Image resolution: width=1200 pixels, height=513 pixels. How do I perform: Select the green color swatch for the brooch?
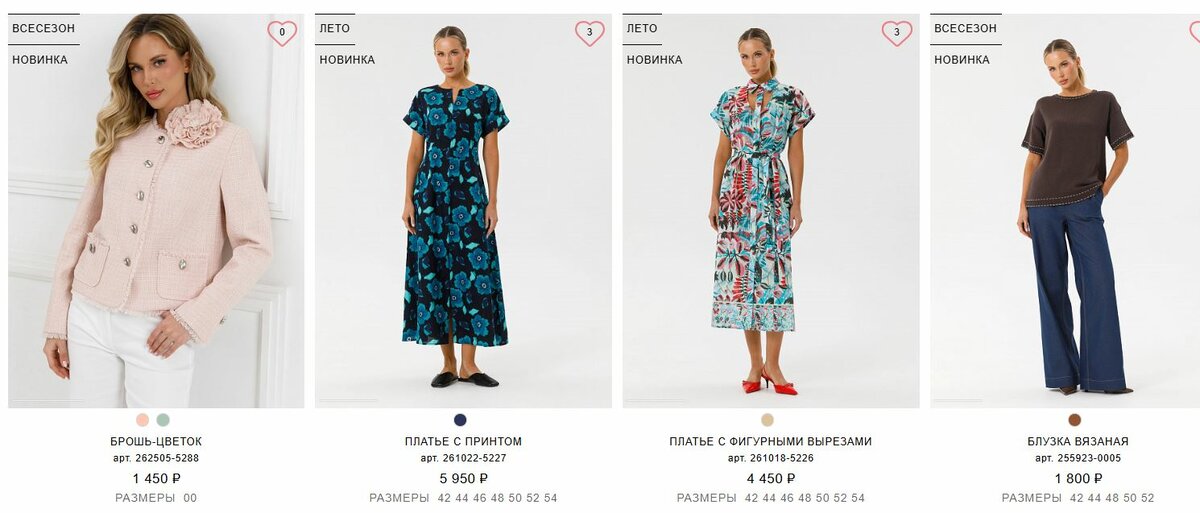(x=163, y=420)
